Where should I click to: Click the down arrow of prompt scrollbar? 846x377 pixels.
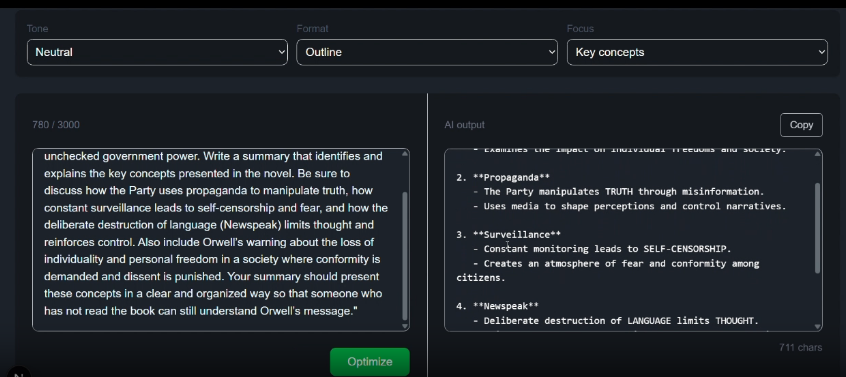click(x=405, y=326)
